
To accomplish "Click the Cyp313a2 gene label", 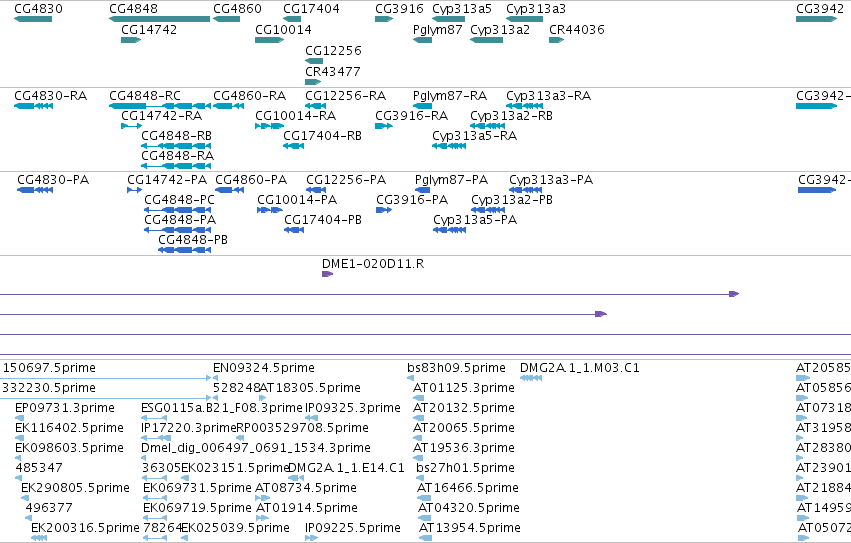I will pos(500,29).
